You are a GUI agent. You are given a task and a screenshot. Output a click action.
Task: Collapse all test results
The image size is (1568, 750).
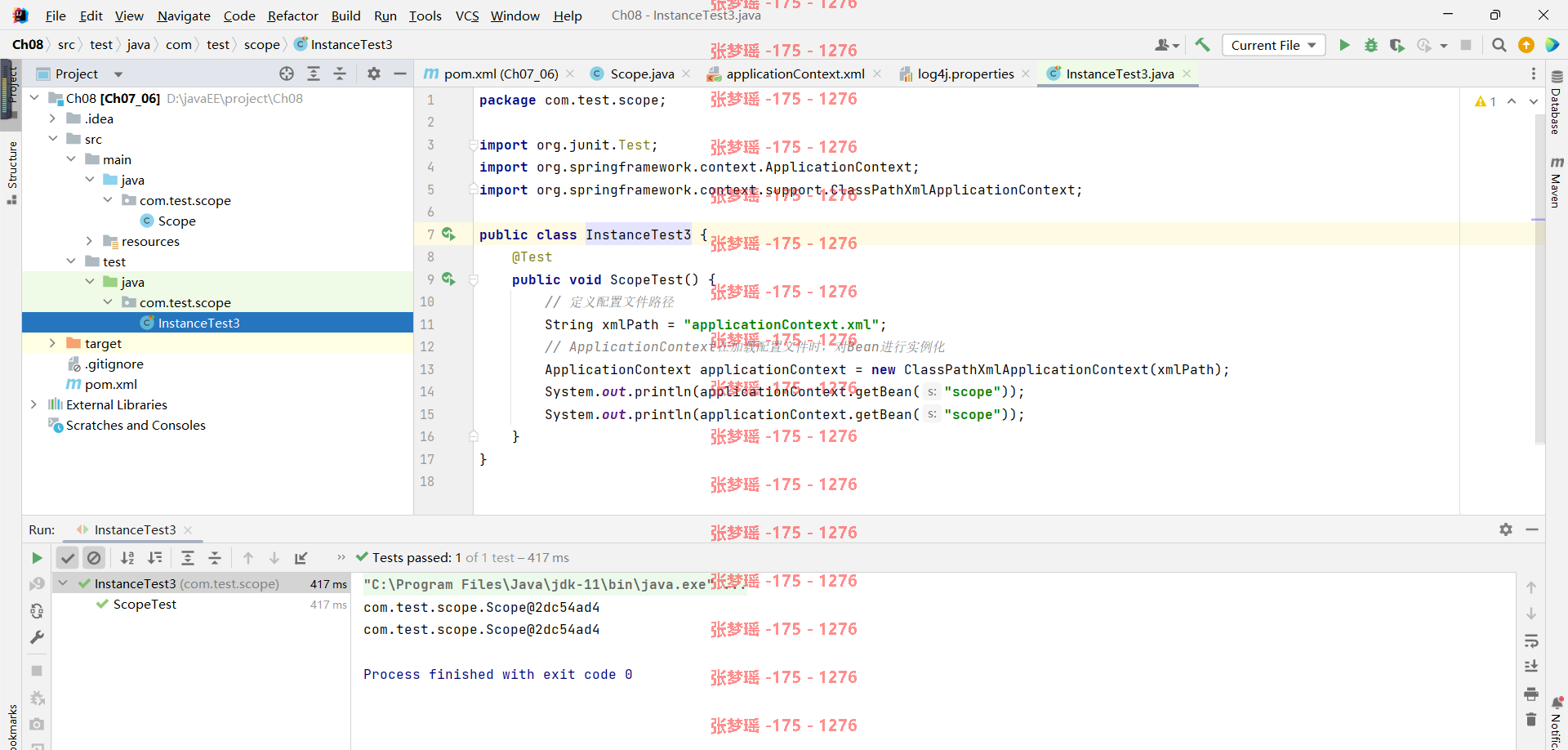(x=215, y=558)
